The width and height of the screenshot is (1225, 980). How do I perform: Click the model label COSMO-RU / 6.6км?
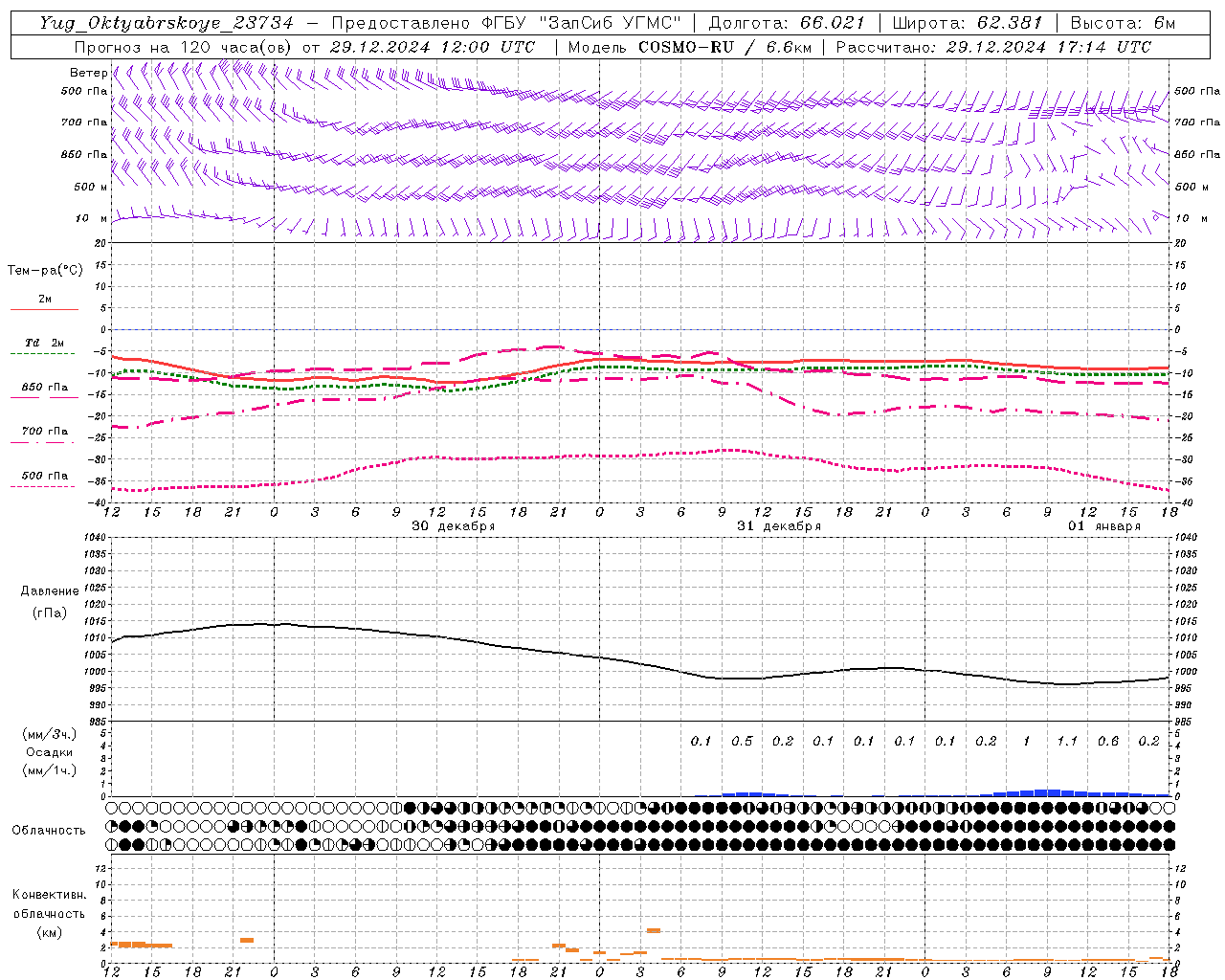pyautogui.click(x=725, y=47)
